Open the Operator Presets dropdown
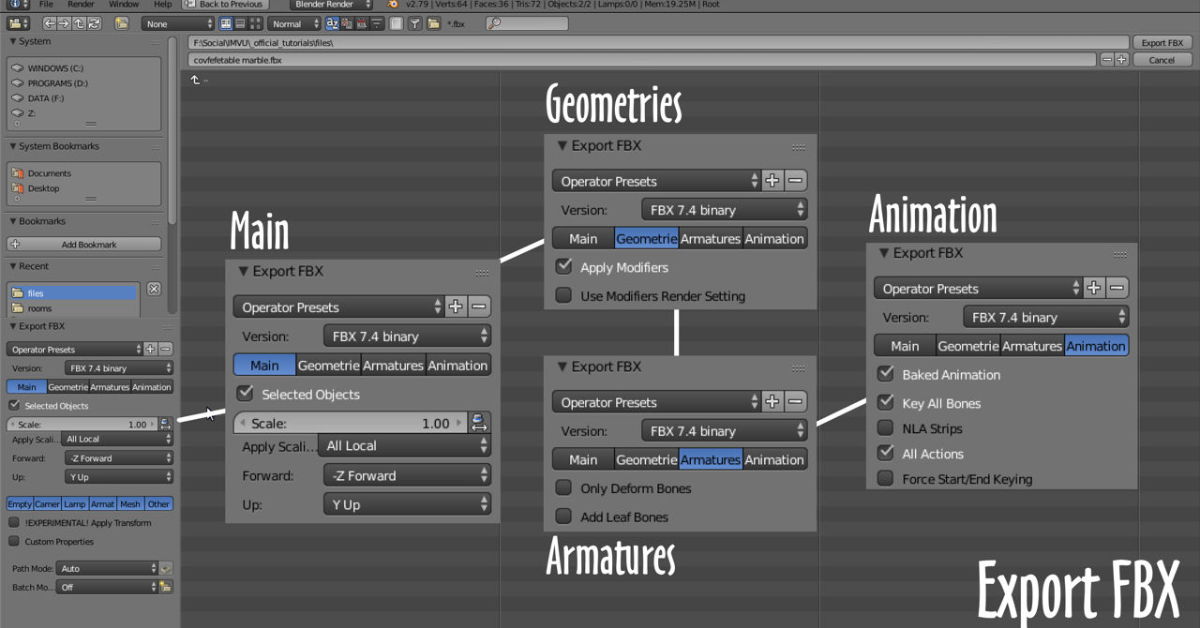 (340, 307)
